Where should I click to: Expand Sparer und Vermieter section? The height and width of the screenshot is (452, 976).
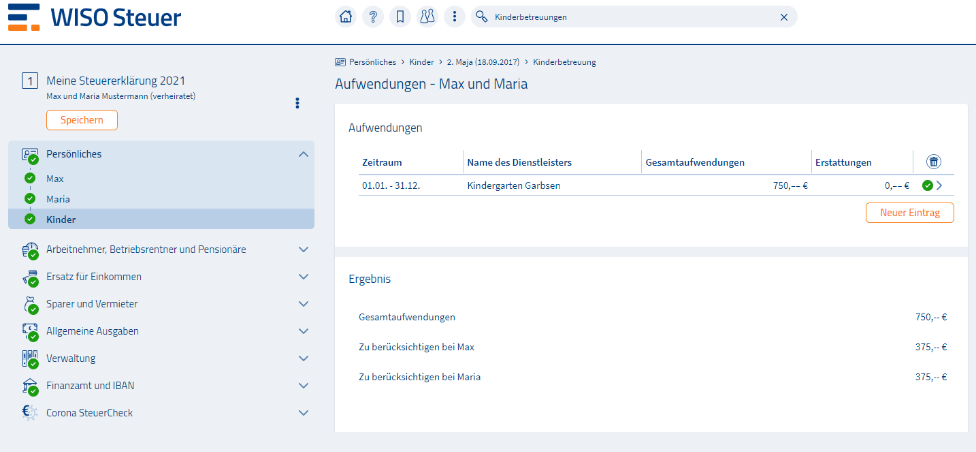(x=304, y=304)
